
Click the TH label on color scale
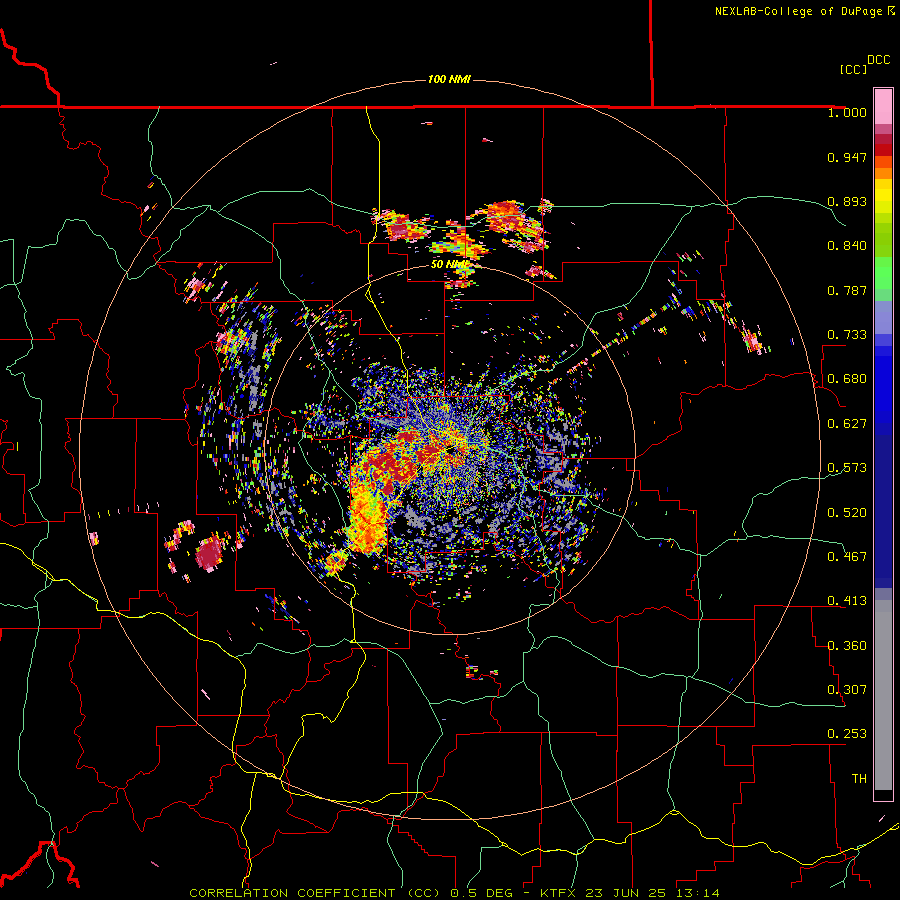click(859, 779)
